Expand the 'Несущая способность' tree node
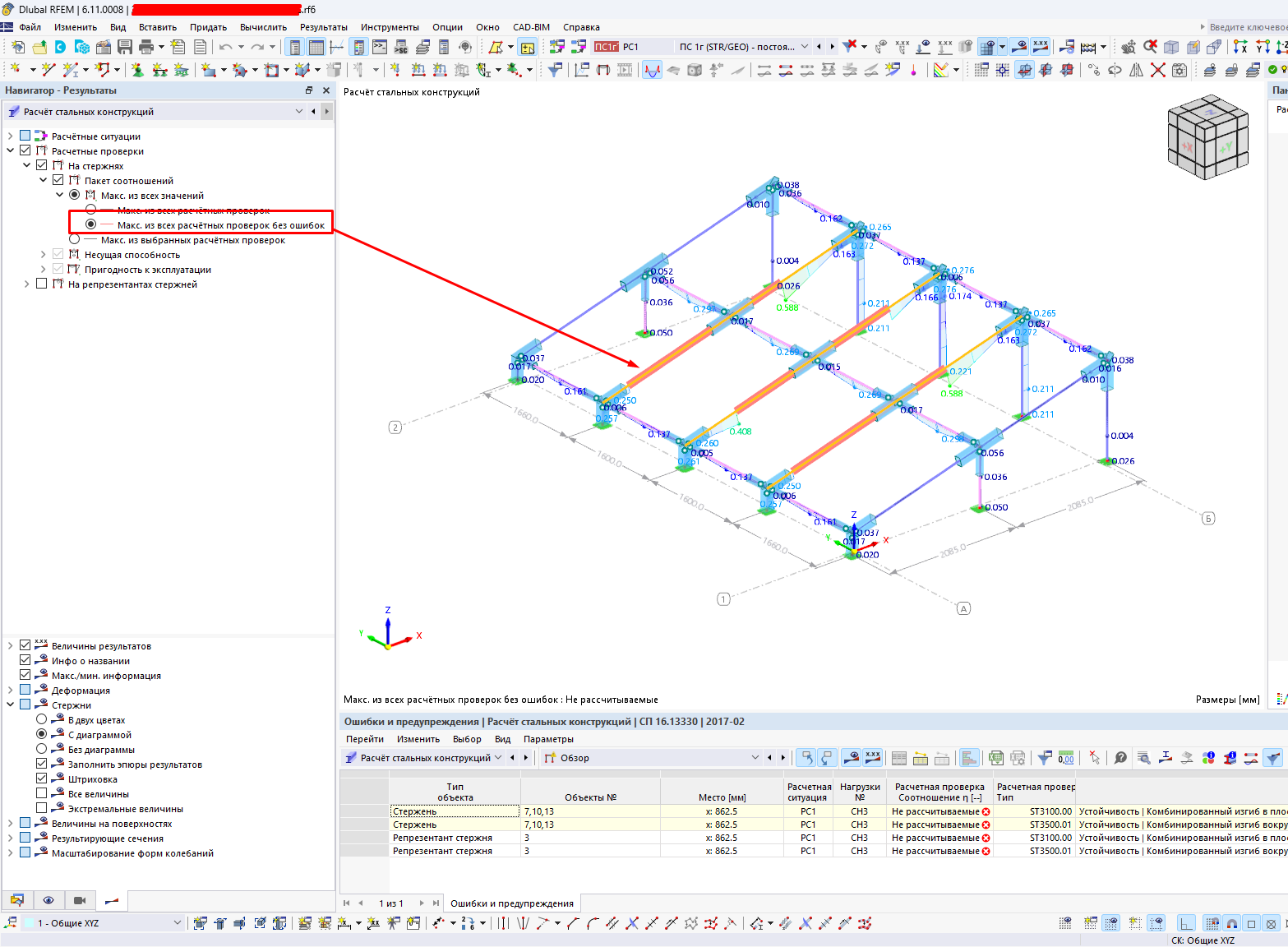The width and height of the screenshot is (1288, 947). click(43, 255)
